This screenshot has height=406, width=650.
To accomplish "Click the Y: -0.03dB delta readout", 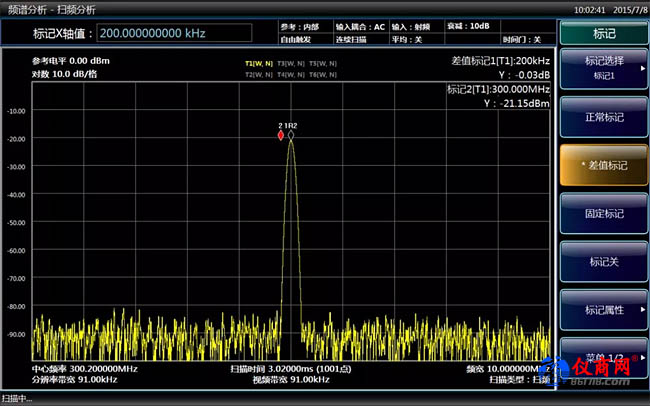I will [x=524, y=75].
